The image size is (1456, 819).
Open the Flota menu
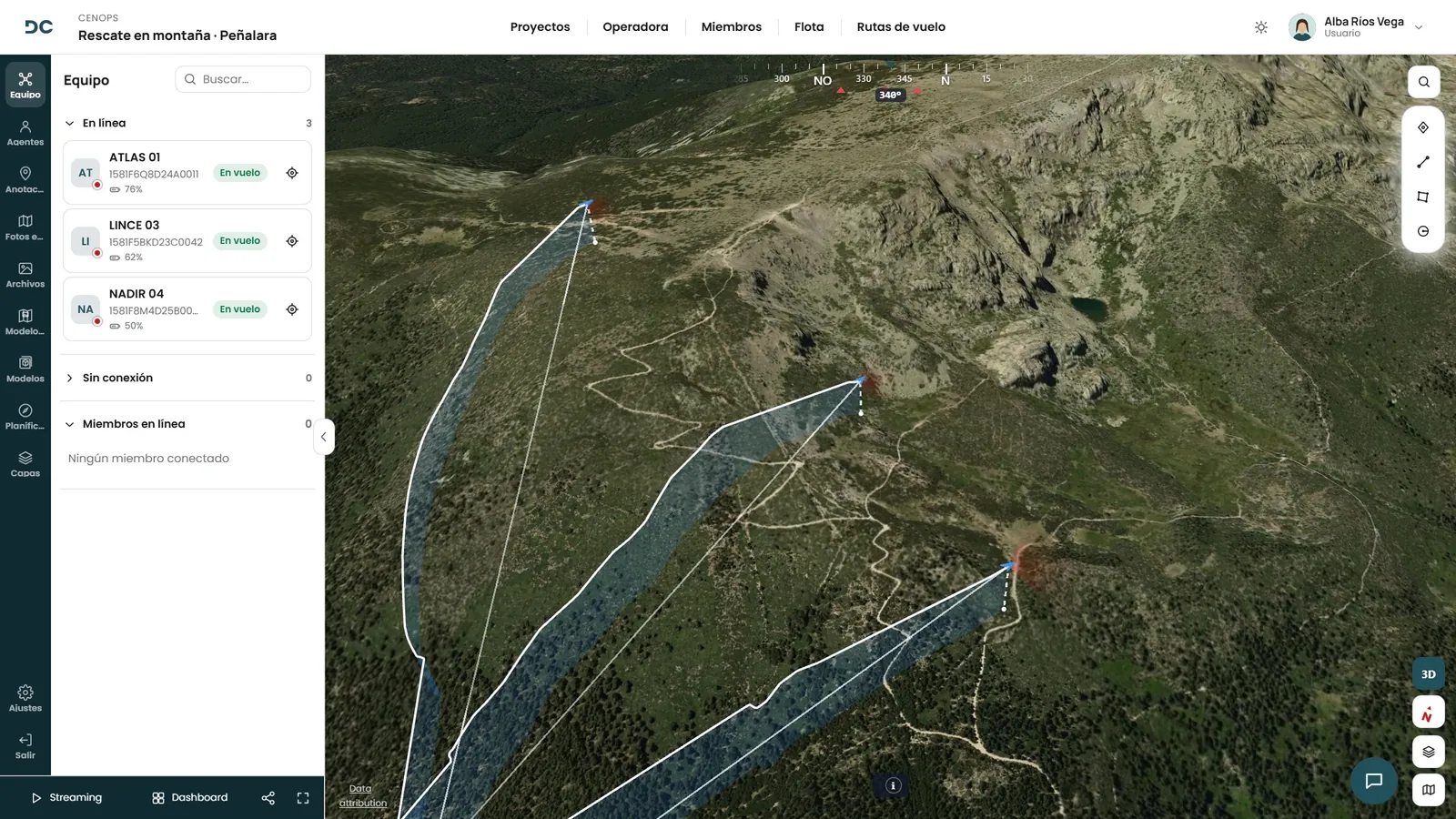point(809,27)
